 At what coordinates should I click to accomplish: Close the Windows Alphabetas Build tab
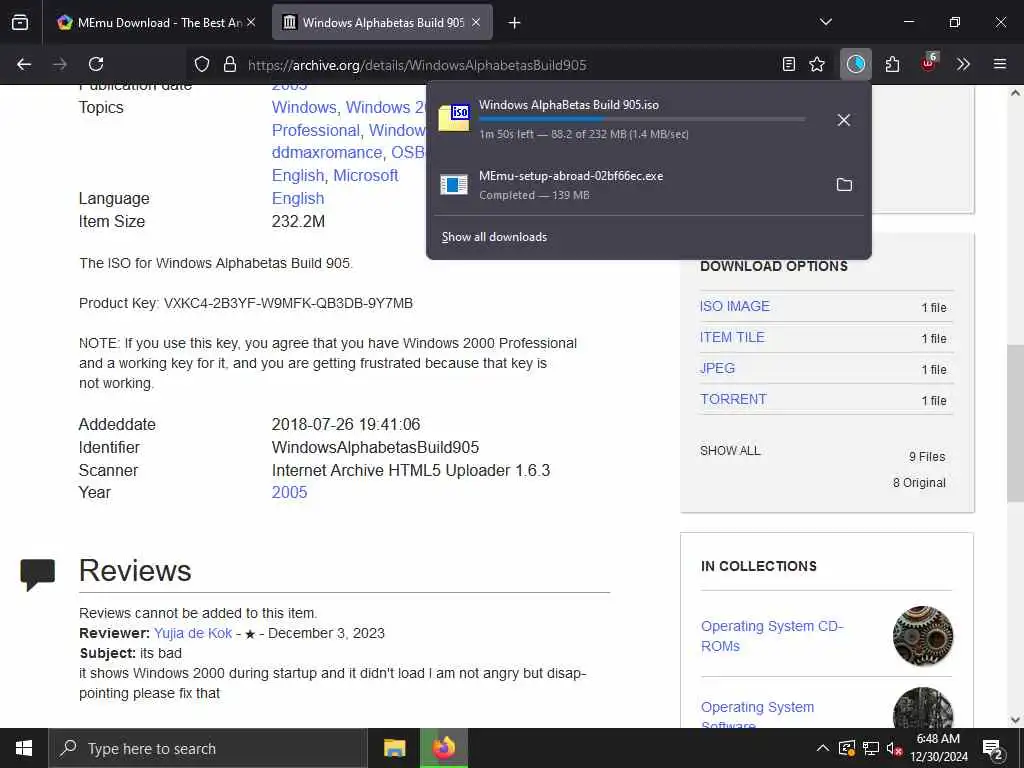click(x=476, y=23)
